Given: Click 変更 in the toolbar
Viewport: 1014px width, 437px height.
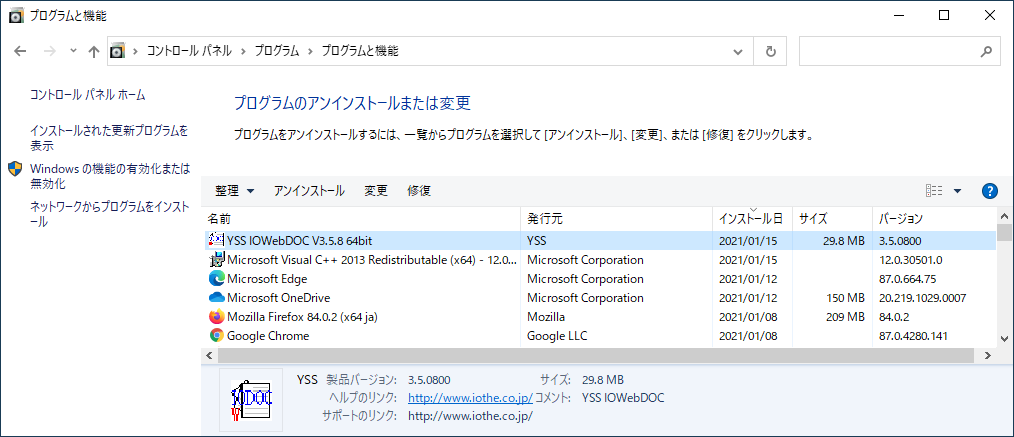Looking at the screenshot, I should pyautogui.click(x=376, y=191).
